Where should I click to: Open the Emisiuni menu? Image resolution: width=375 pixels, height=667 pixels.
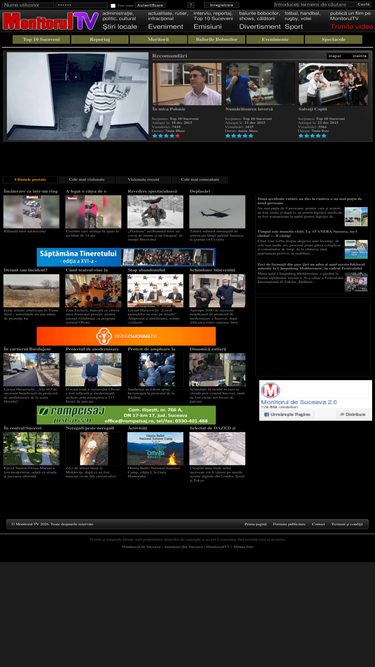207,26
